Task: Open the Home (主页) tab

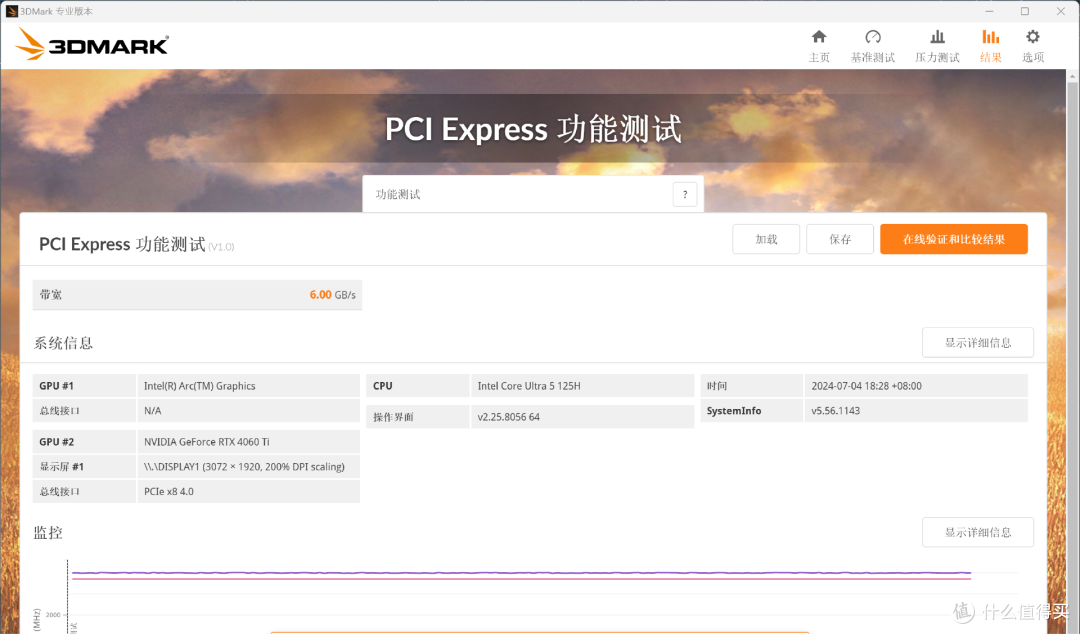Action: coord(819,46)
